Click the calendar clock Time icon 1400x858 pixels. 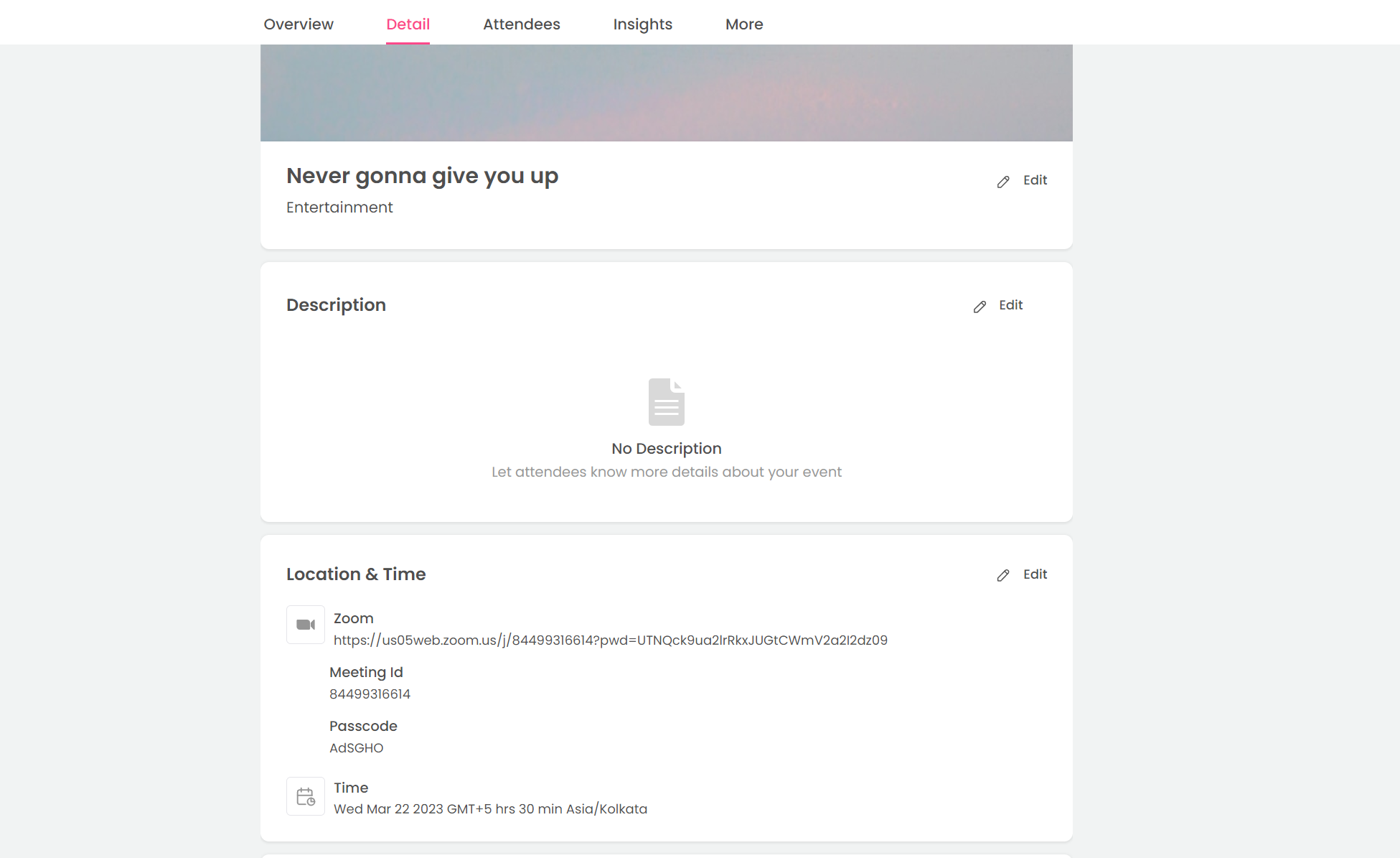[306, 796]
